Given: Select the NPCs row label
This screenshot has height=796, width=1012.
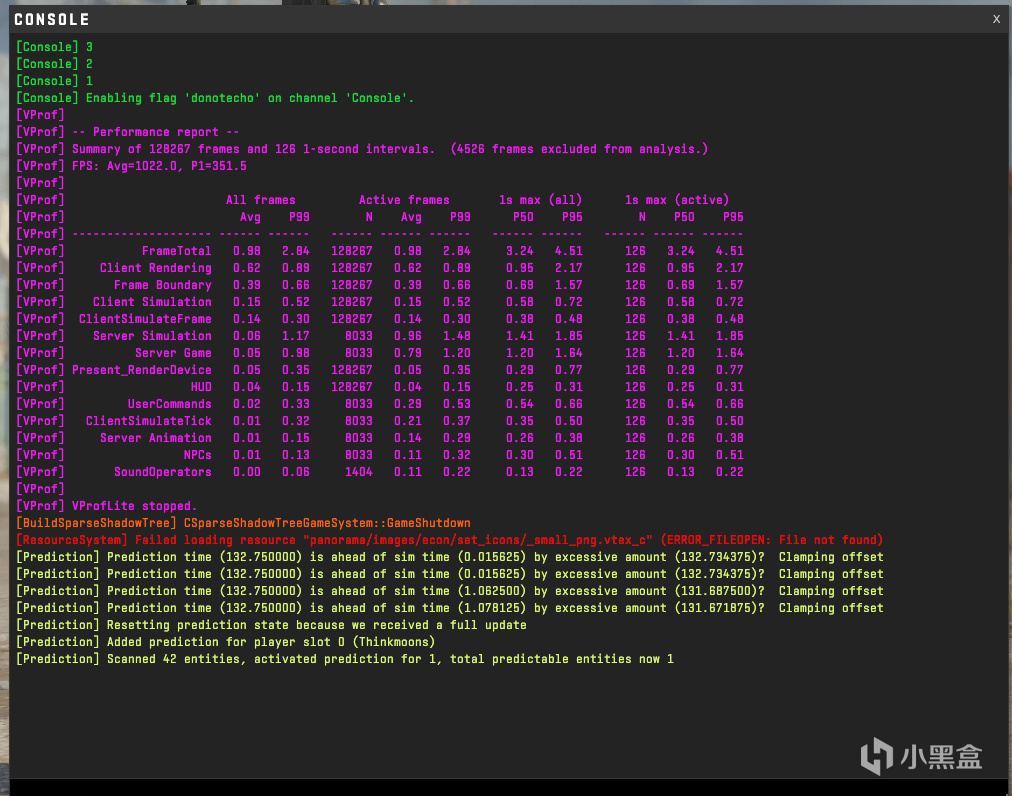Looking at the screenshot, I should (197, 455).
